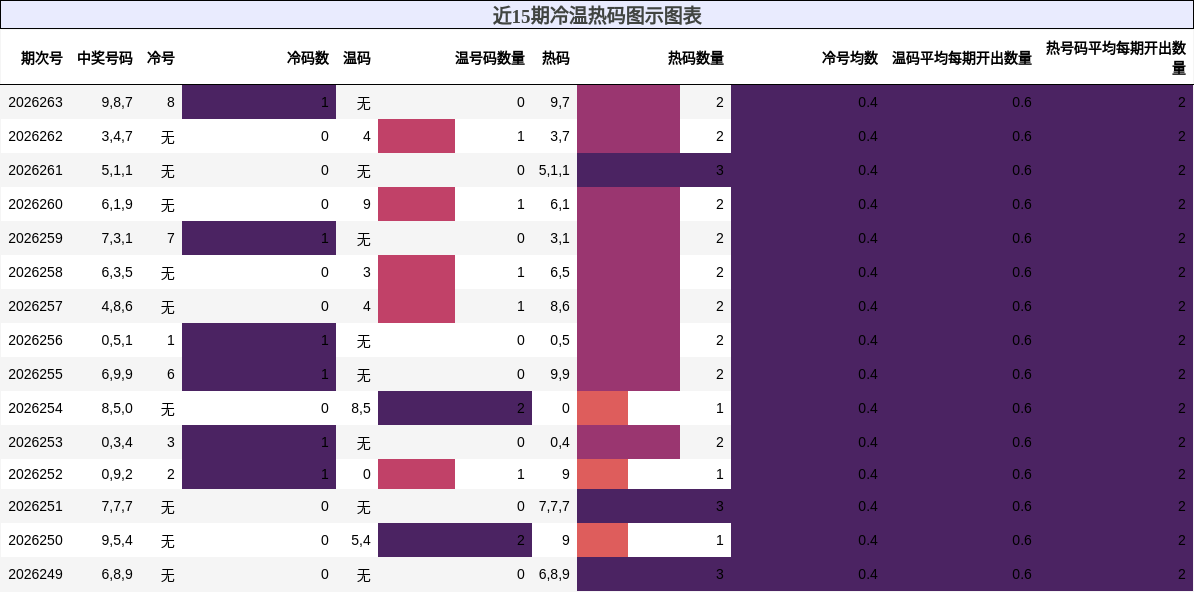Click period number 2026262

click(36, 136)
